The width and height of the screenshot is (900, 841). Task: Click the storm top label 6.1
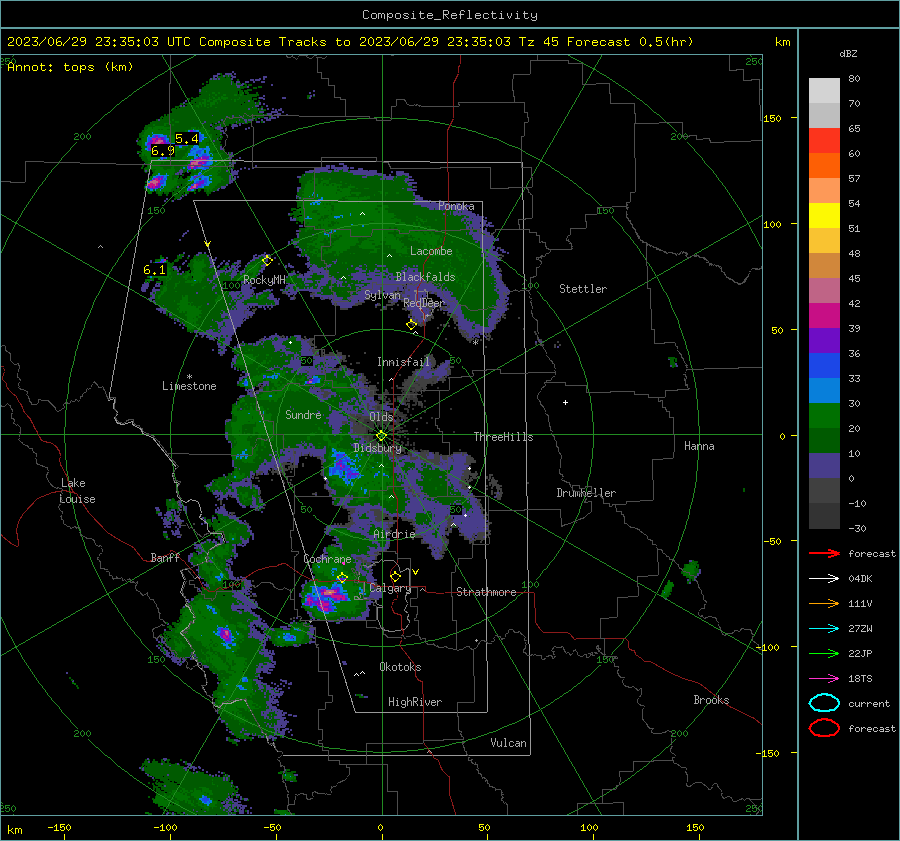(x=154, y=270)
